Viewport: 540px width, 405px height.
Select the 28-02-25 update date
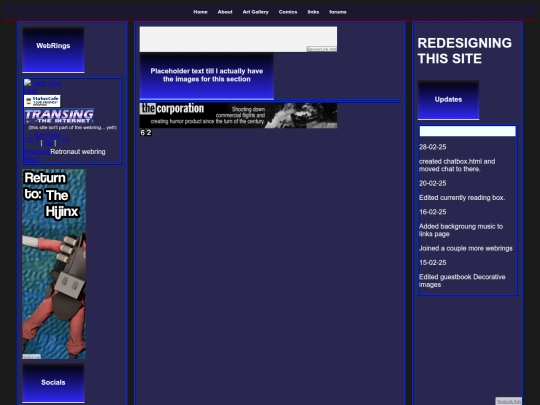[433, 147]
